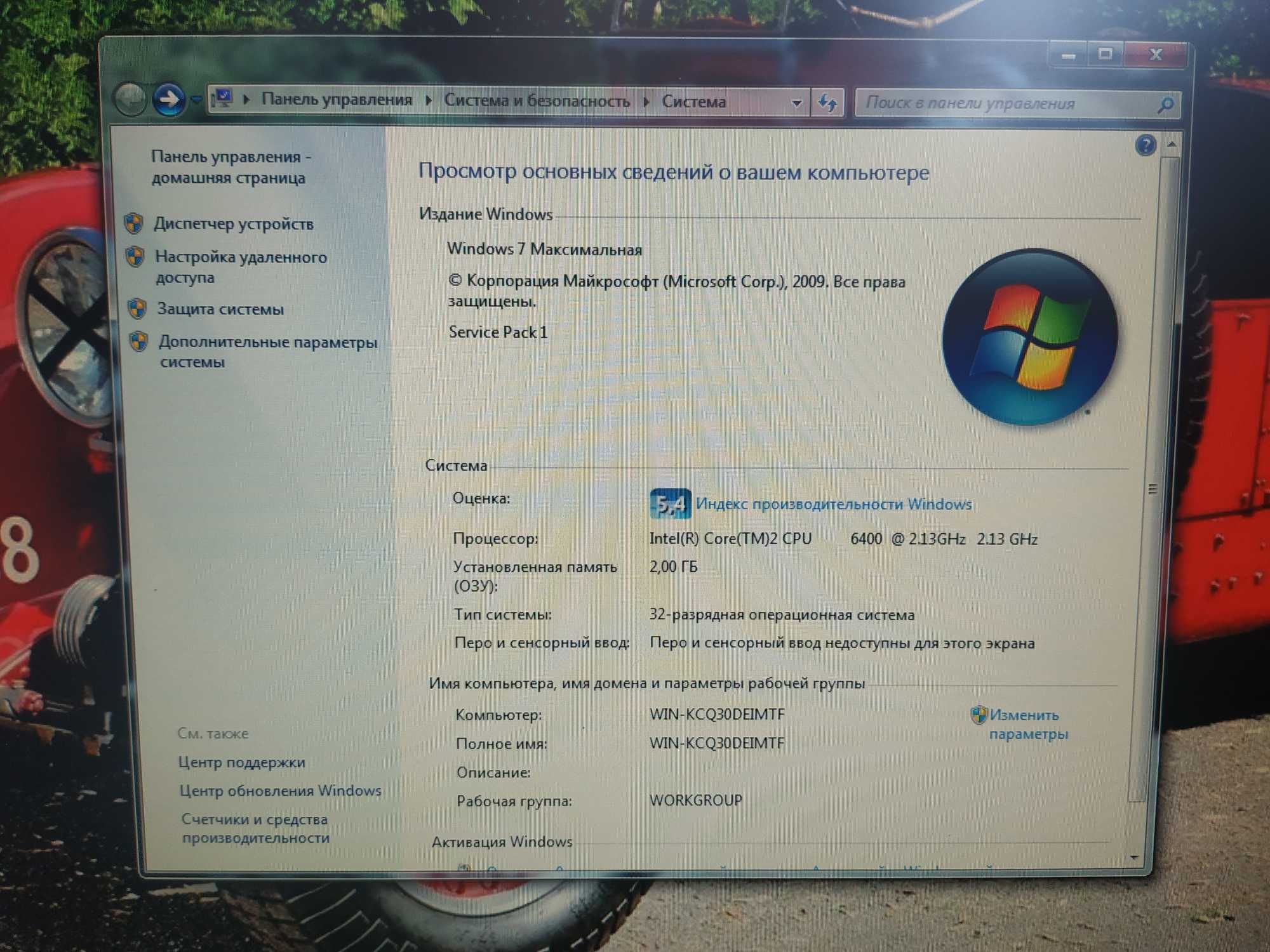
Task: Click 'WIN-KCQ30DEIMTF' in the 'Компьютер:' row
Action: (717, 714)
